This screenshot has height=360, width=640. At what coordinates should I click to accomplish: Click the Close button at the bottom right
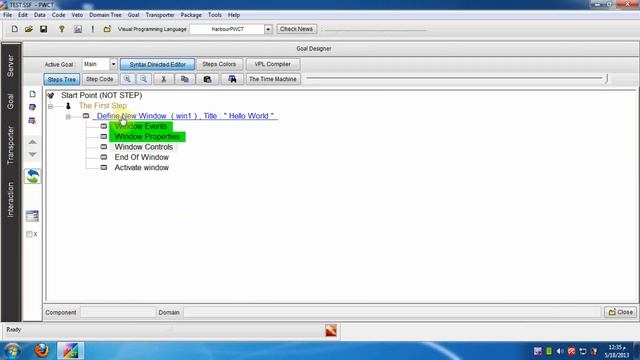tap(620, 312)
